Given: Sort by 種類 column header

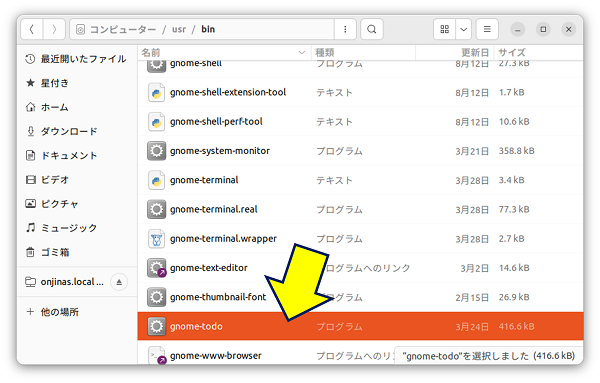Looking at the screenshot, I should (x=363, y=52).
